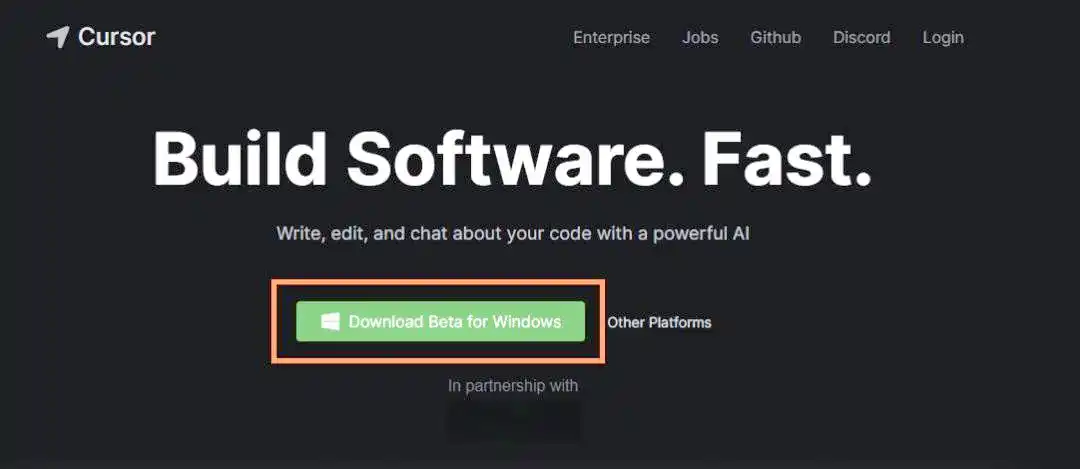Select the Other Platforms link

point(659,323)
